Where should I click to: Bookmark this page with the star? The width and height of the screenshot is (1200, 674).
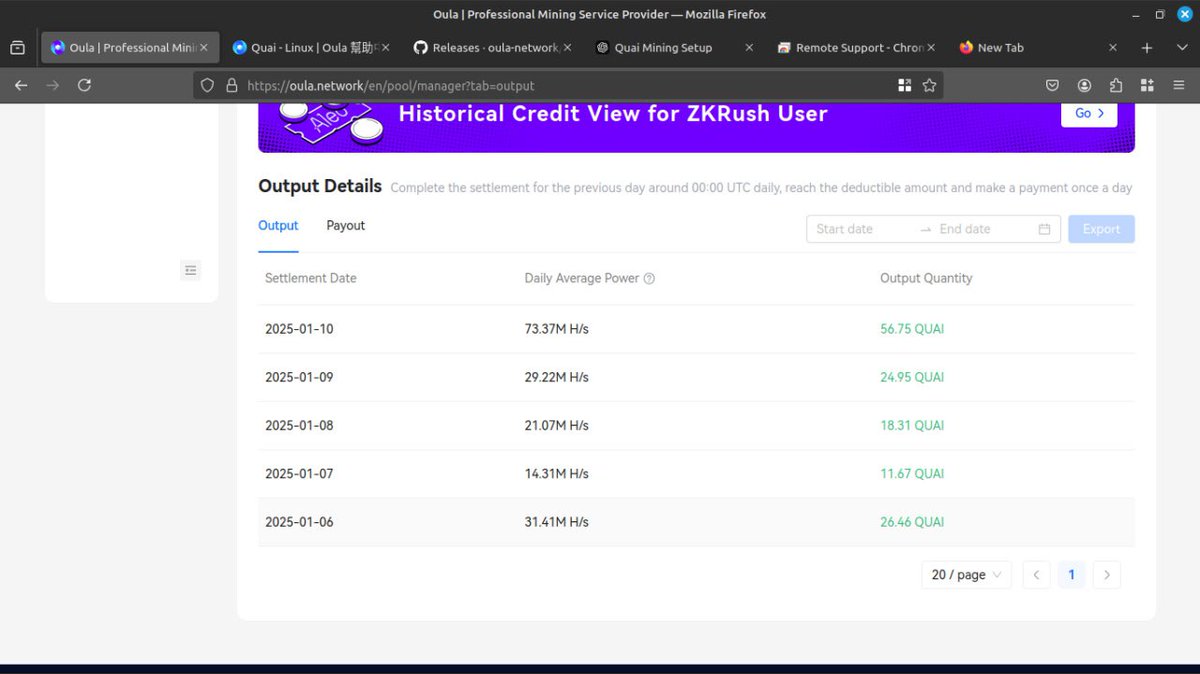pos(929,86)
